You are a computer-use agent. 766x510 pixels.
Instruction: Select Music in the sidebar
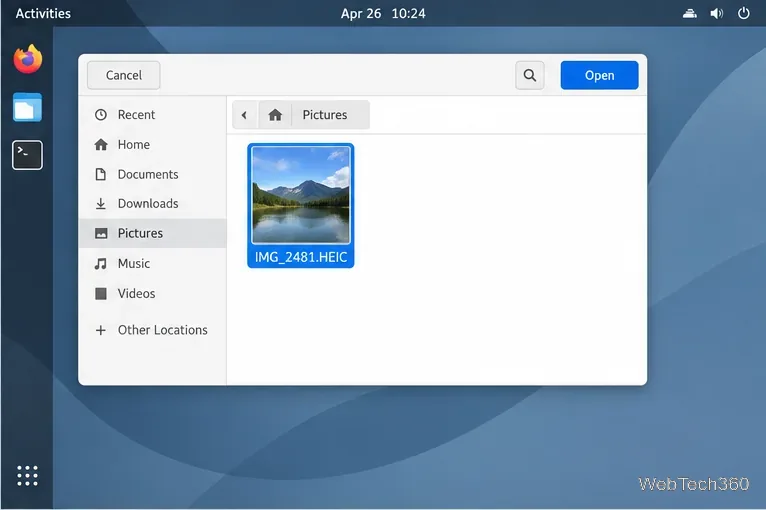pos(152,264)
